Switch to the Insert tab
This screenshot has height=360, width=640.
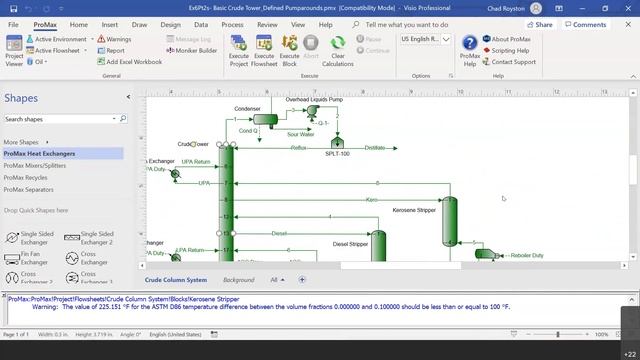109,24
